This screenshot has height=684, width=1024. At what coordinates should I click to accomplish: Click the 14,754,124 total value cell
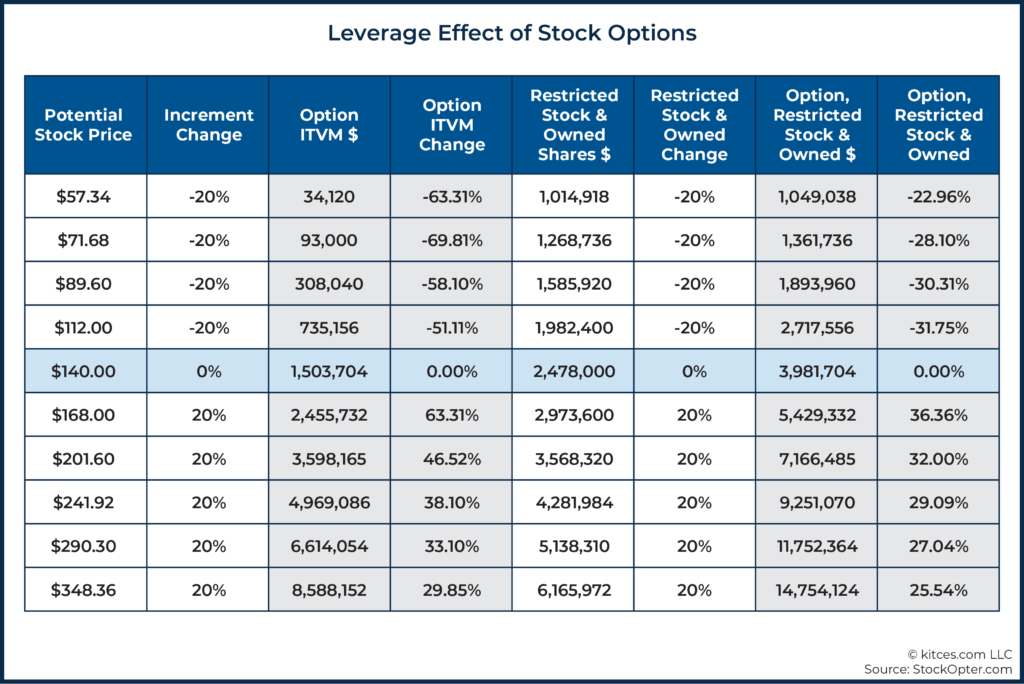816,590
